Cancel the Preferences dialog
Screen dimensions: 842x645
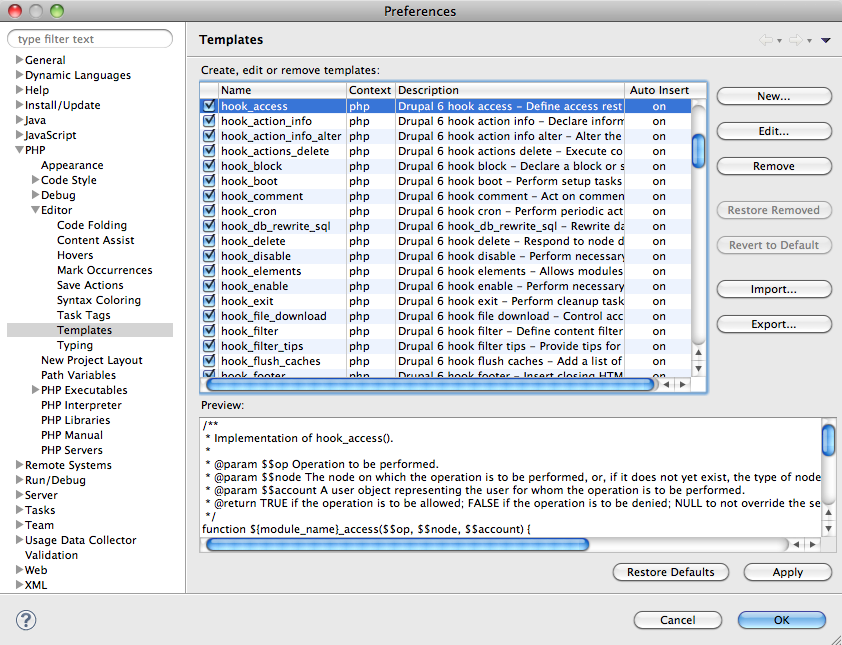point(678,620)
